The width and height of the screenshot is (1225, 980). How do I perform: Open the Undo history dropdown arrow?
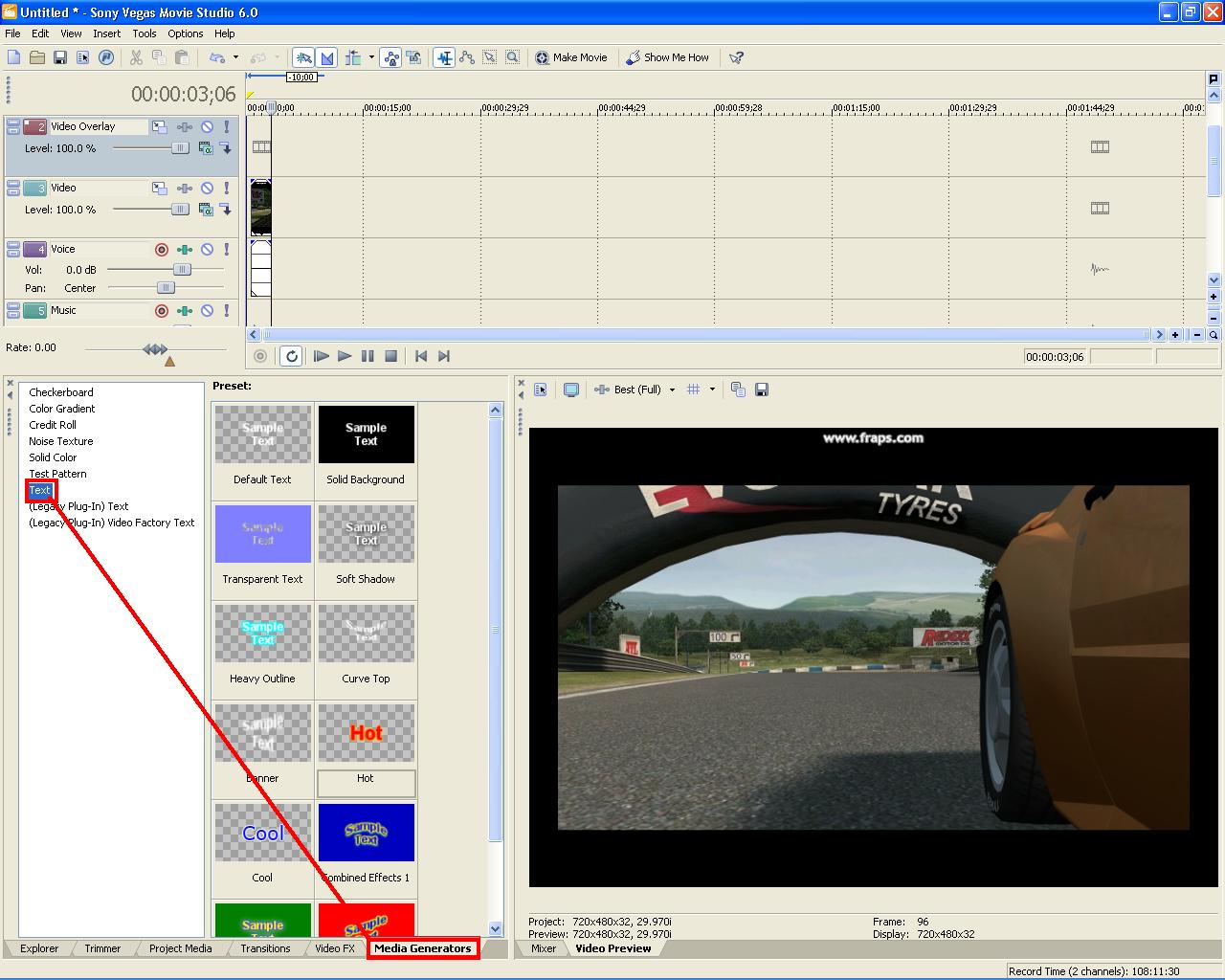[235, 57]
